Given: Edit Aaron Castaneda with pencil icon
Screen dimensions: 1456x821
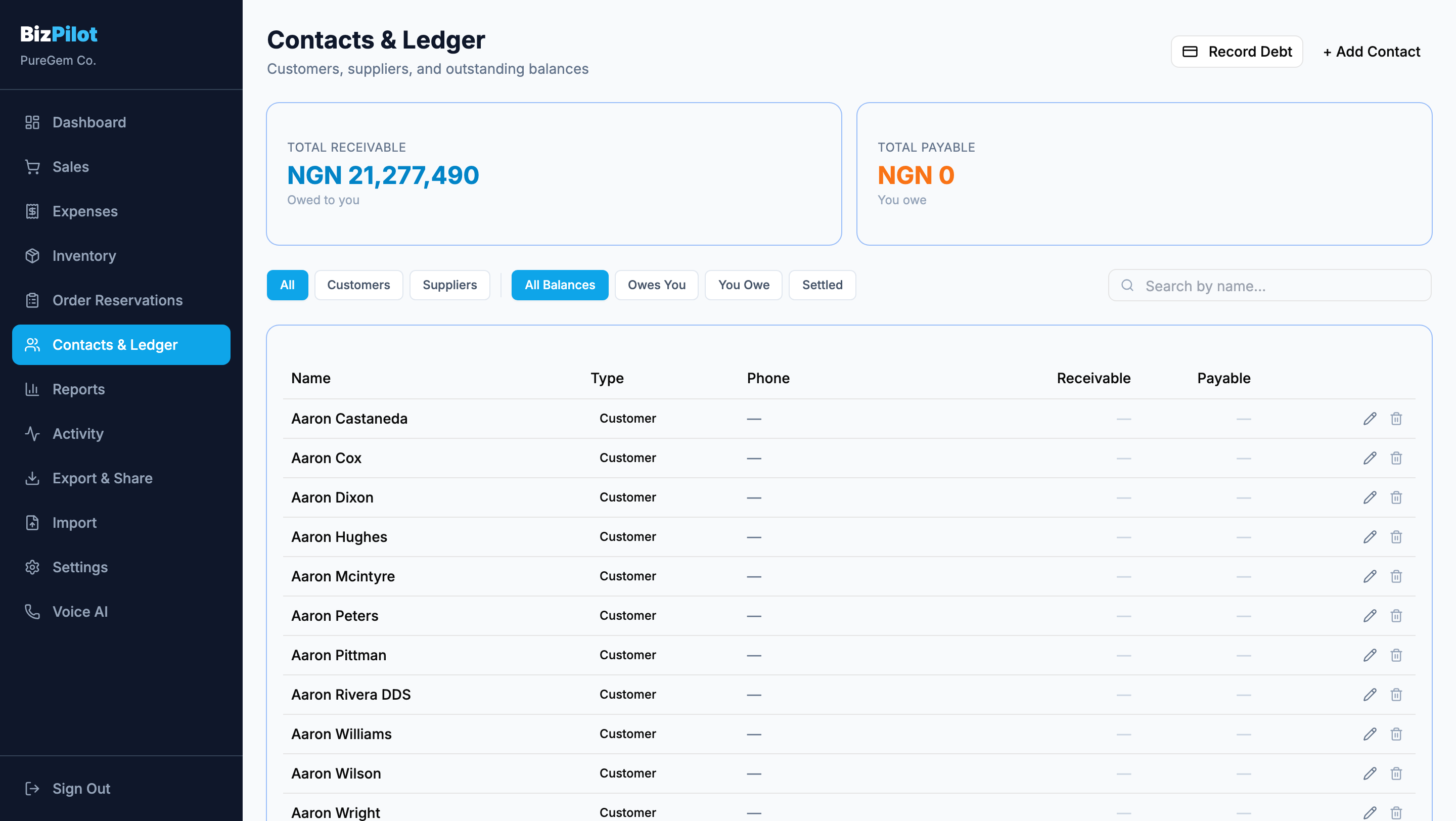Looking at the screenshot, I should (x=1370, y=419).
